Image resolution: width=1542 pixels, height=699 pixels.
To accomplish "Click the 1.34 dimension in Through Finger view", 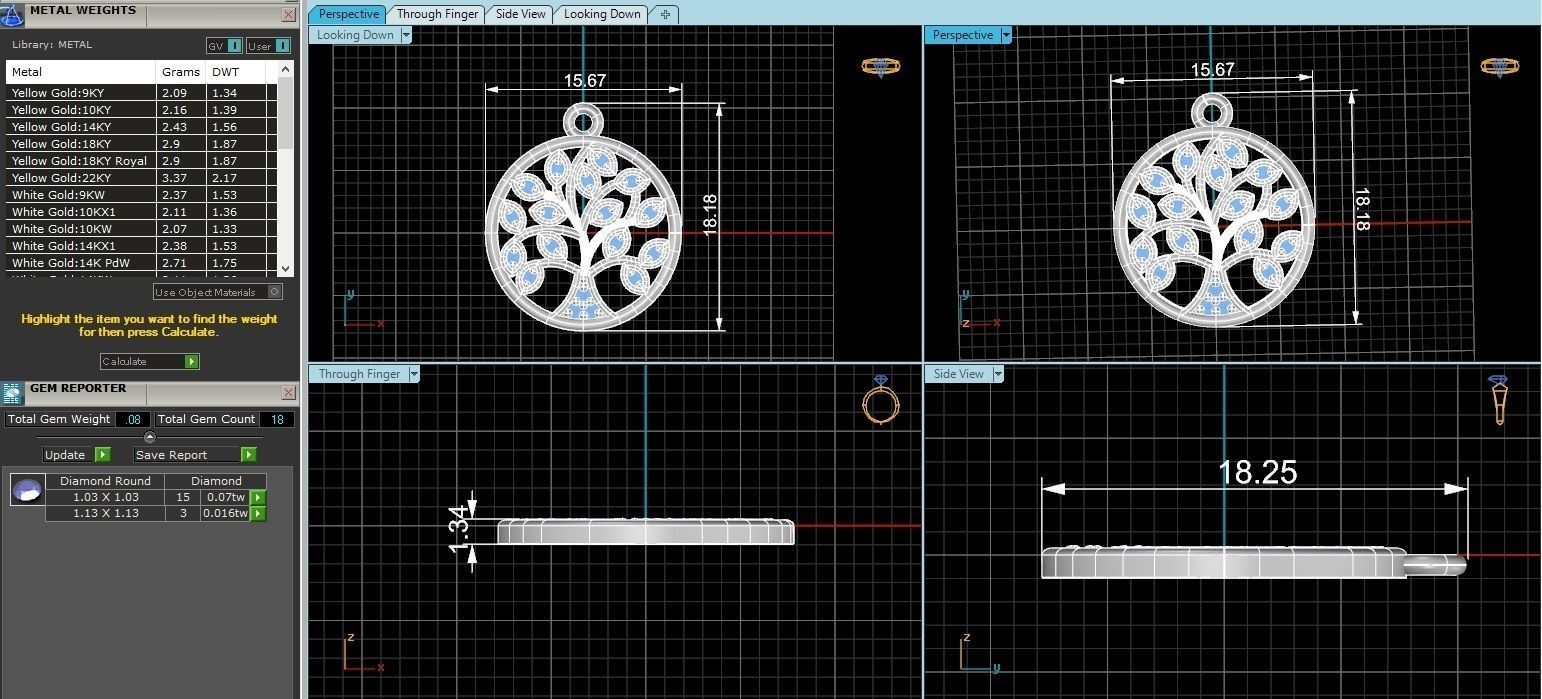I will [x=461, y=531].
